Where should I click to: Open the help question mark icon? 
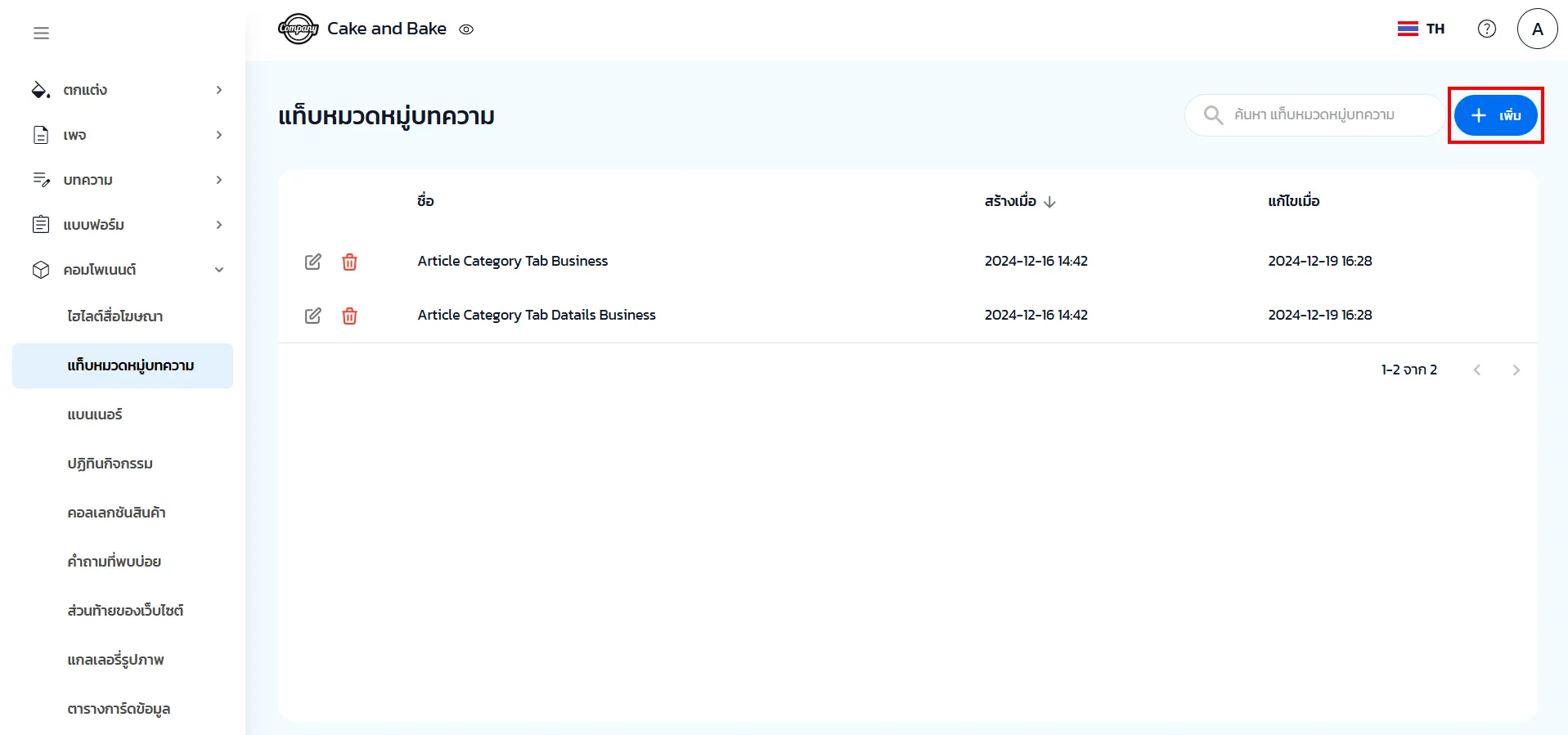point(1486,29)
